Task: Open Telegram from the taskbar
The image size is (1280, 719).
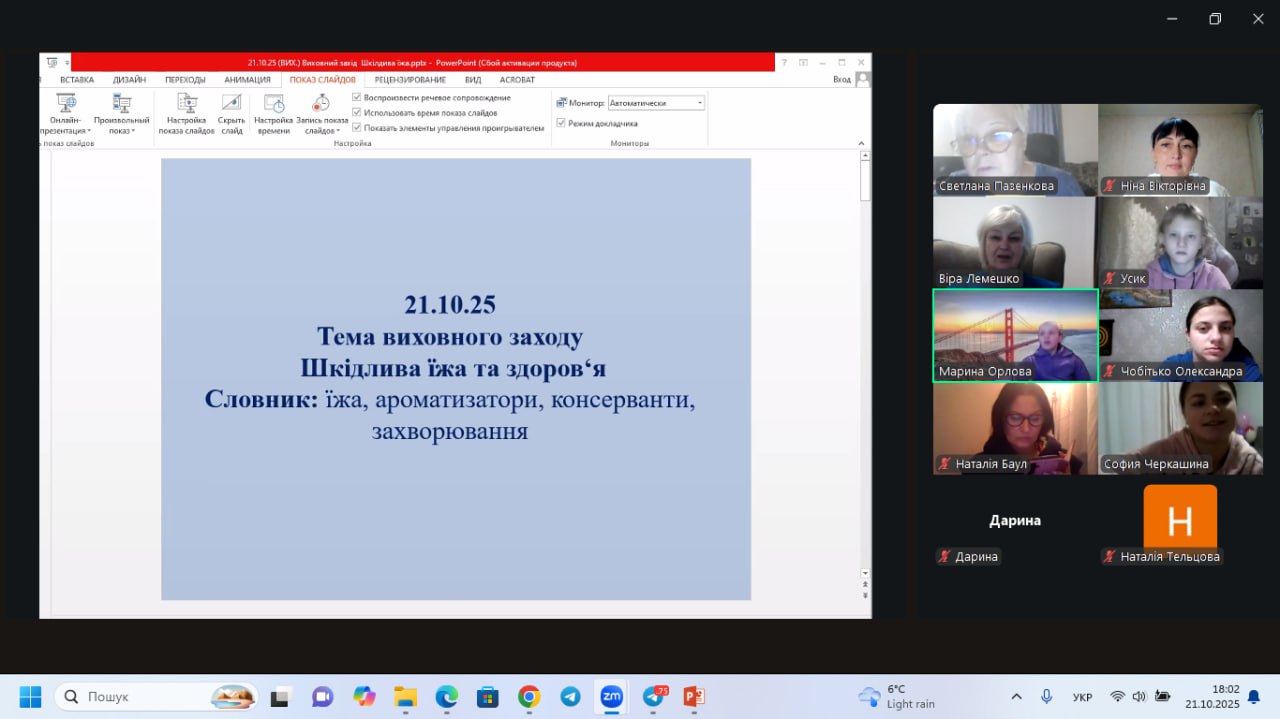Action: (570, 696)
